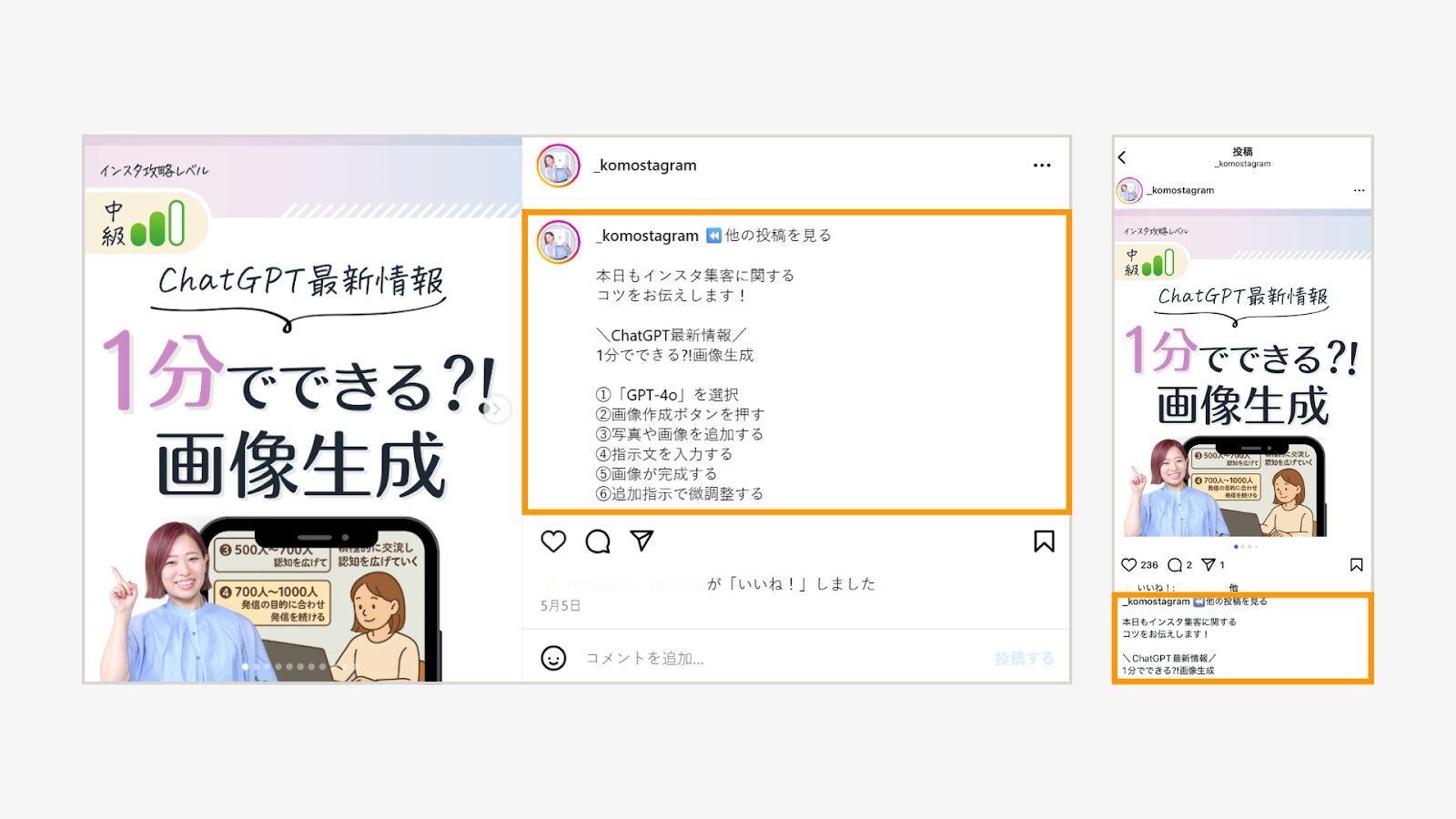1456x819 pixels.
Task: Open emoji picker beside comment field
Action: coord(553,658)
